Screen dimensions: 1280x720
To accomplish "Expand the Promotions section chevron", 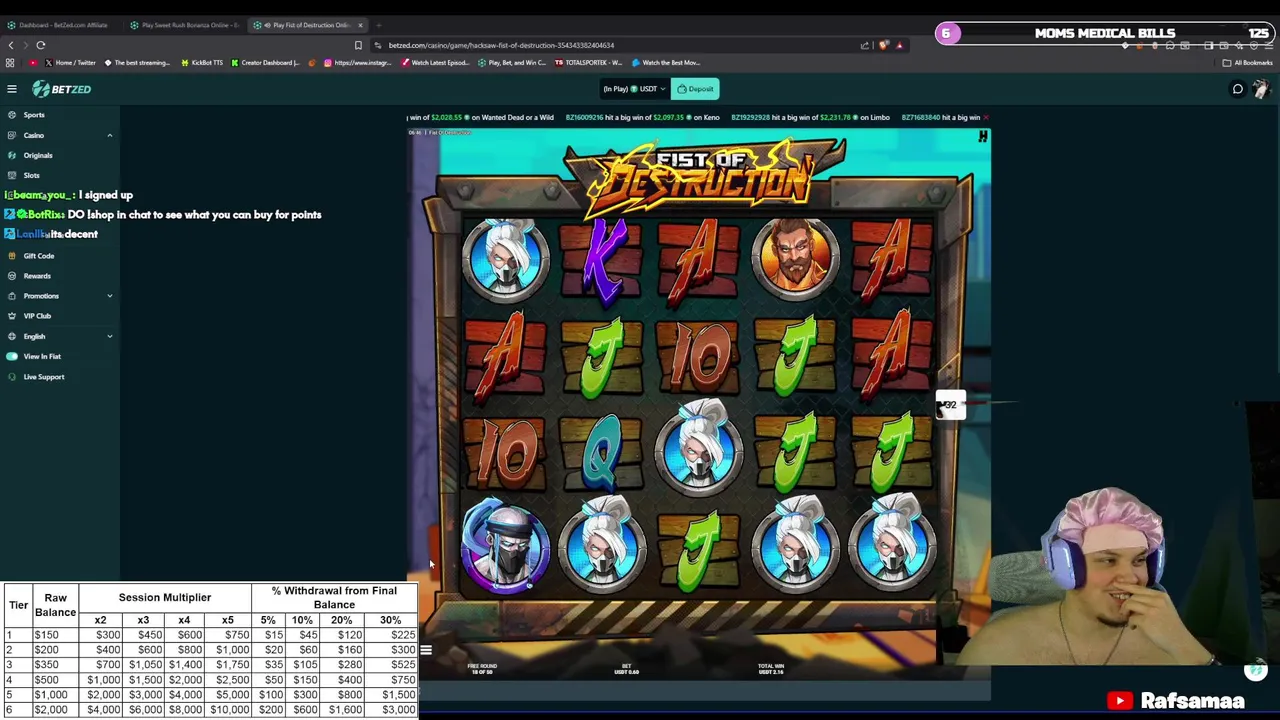I will coord(110,296).
